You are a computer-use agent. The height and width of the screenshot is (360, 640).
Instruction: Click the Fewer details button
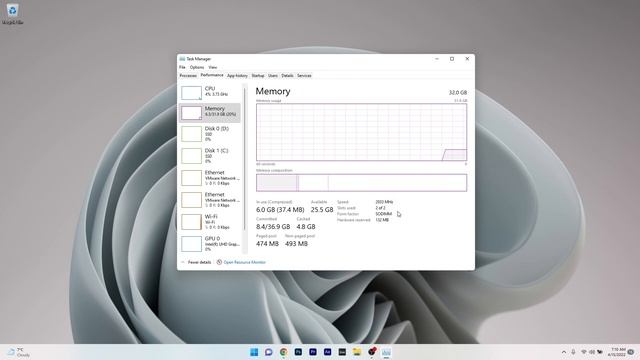click(199, 262)
